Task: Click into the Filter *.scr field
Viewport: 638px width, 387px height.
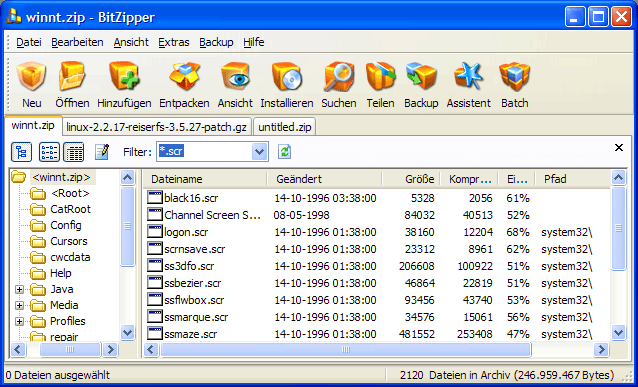Action: pos(204,152)
